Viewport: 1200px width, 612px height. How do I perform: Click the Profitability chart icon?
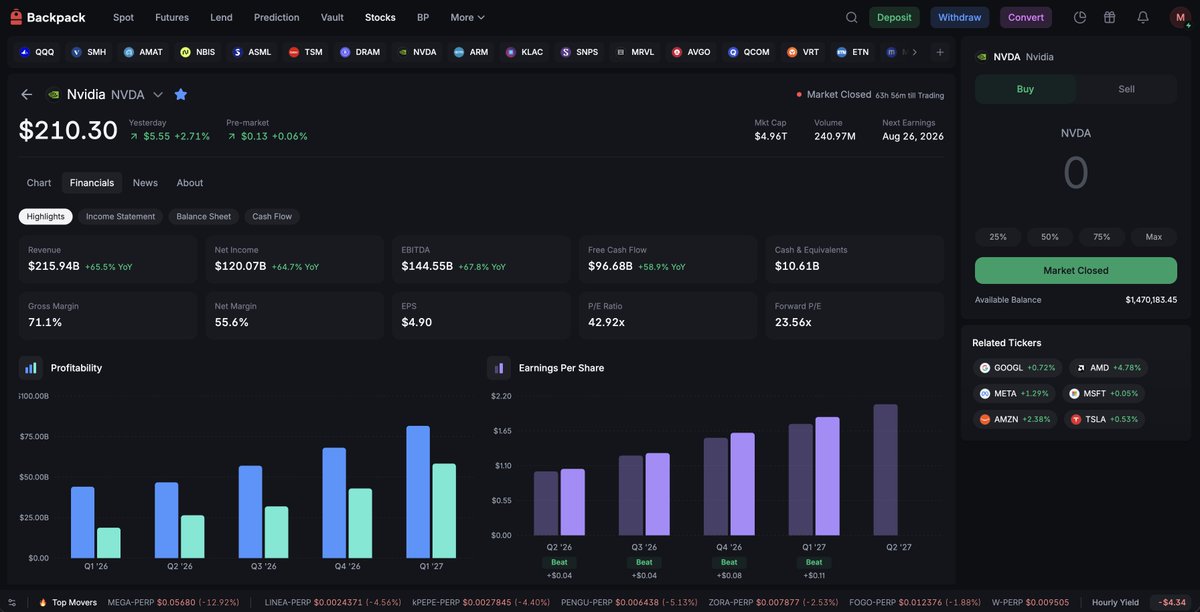30,368
